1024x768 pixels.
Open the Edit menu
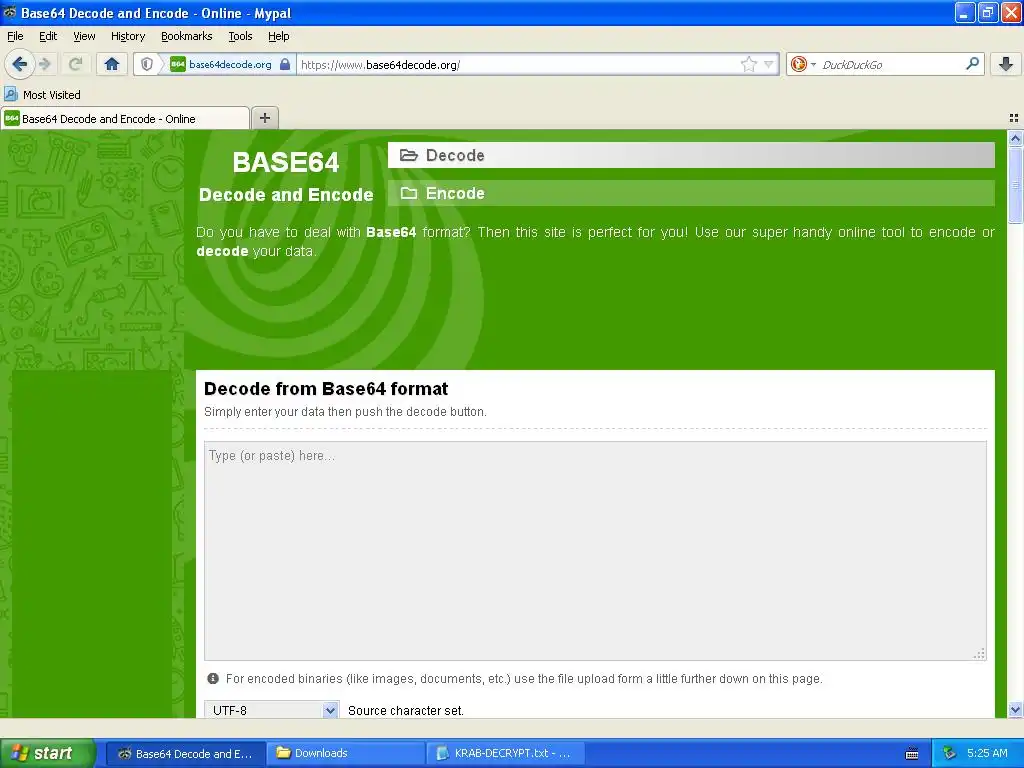pyautogui.click(x=48, y=36)
